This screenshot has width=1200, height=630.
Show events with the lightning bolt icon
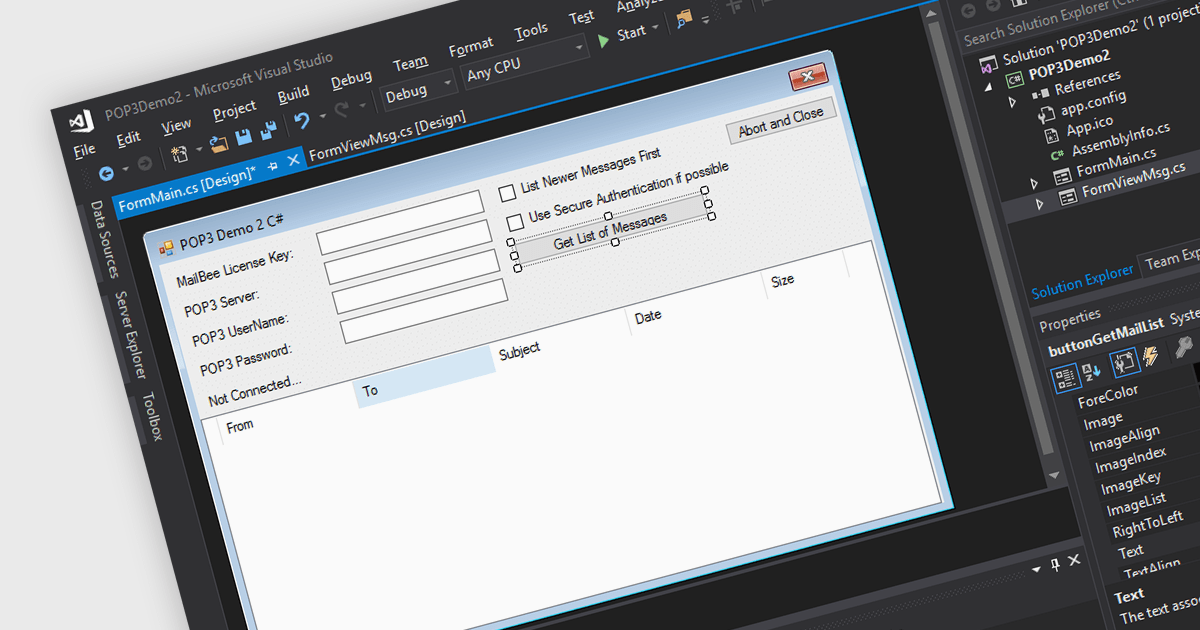1150,357
